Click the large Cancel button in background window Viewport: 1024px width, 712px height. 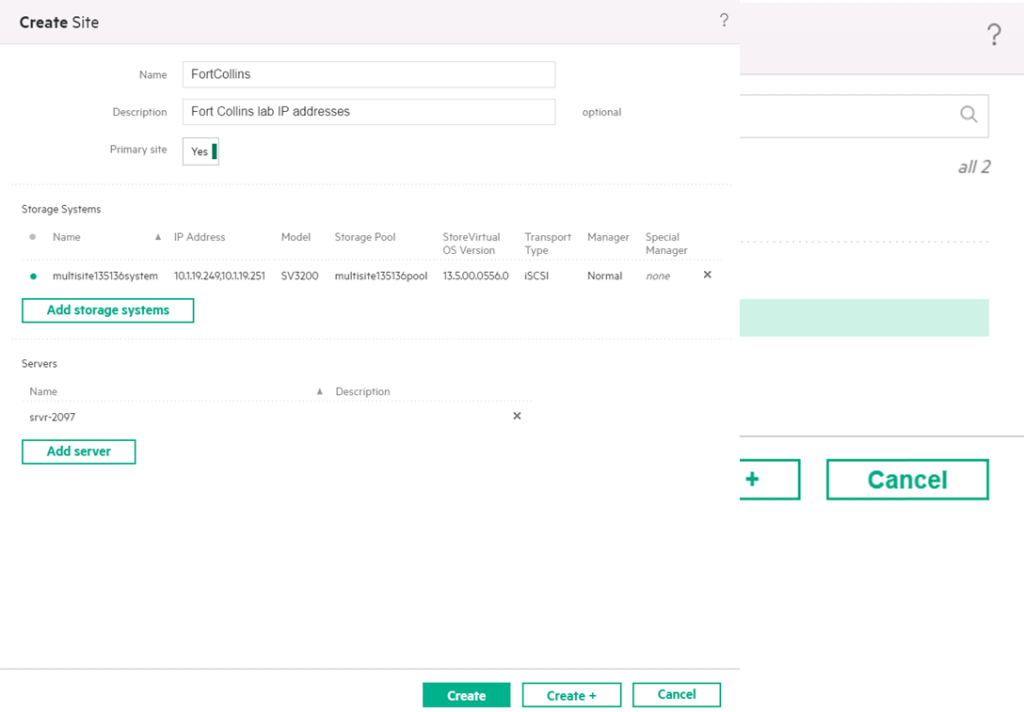click(908, 480)
